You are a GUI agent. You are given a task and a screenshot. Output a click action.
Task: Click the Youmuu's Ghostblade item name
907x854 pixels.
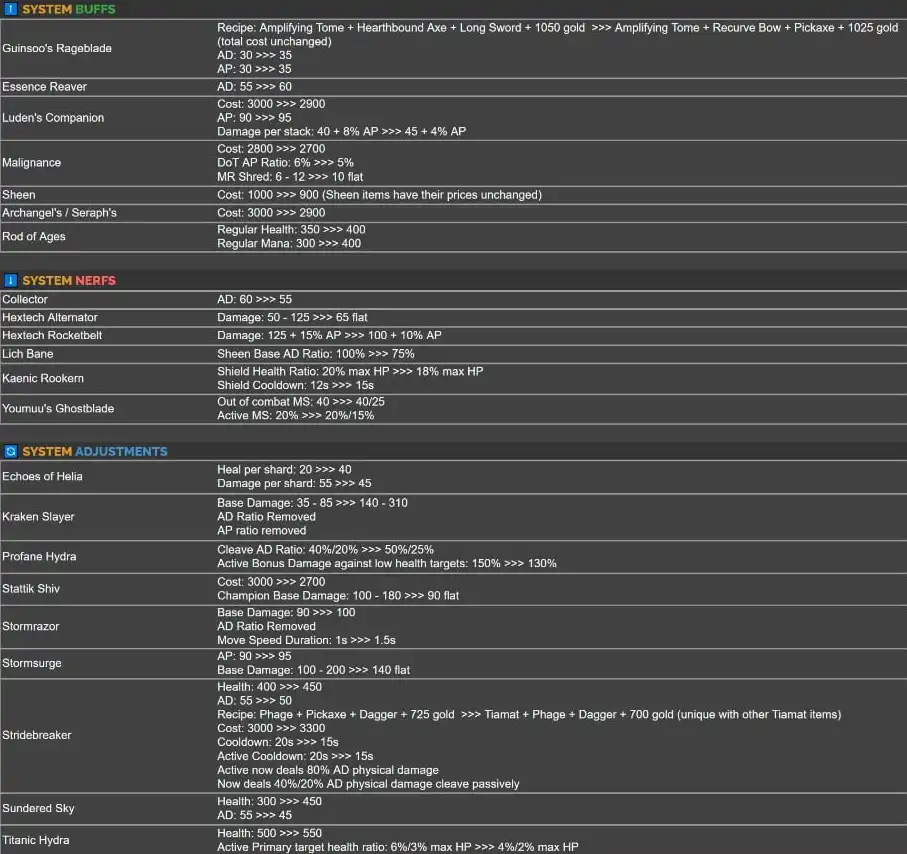[x=58, y=408]
